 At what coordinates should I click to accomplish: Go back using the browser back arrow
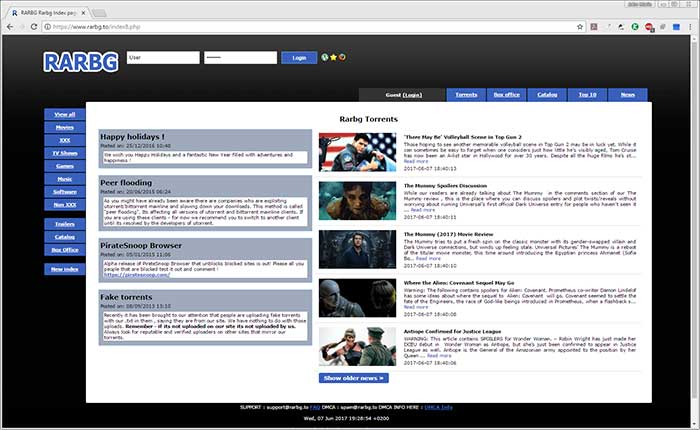pyautogui.click(x=9, y=27)
